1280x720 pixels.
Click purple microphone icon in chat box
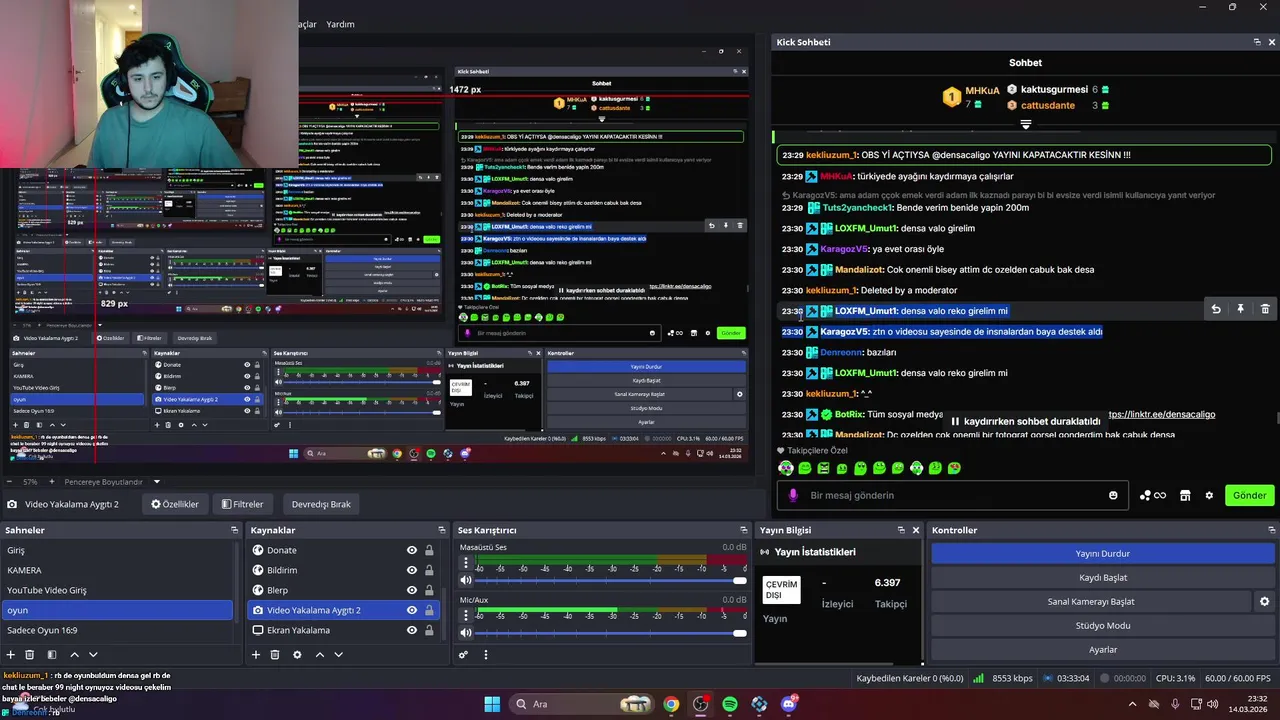pos(793,495)
